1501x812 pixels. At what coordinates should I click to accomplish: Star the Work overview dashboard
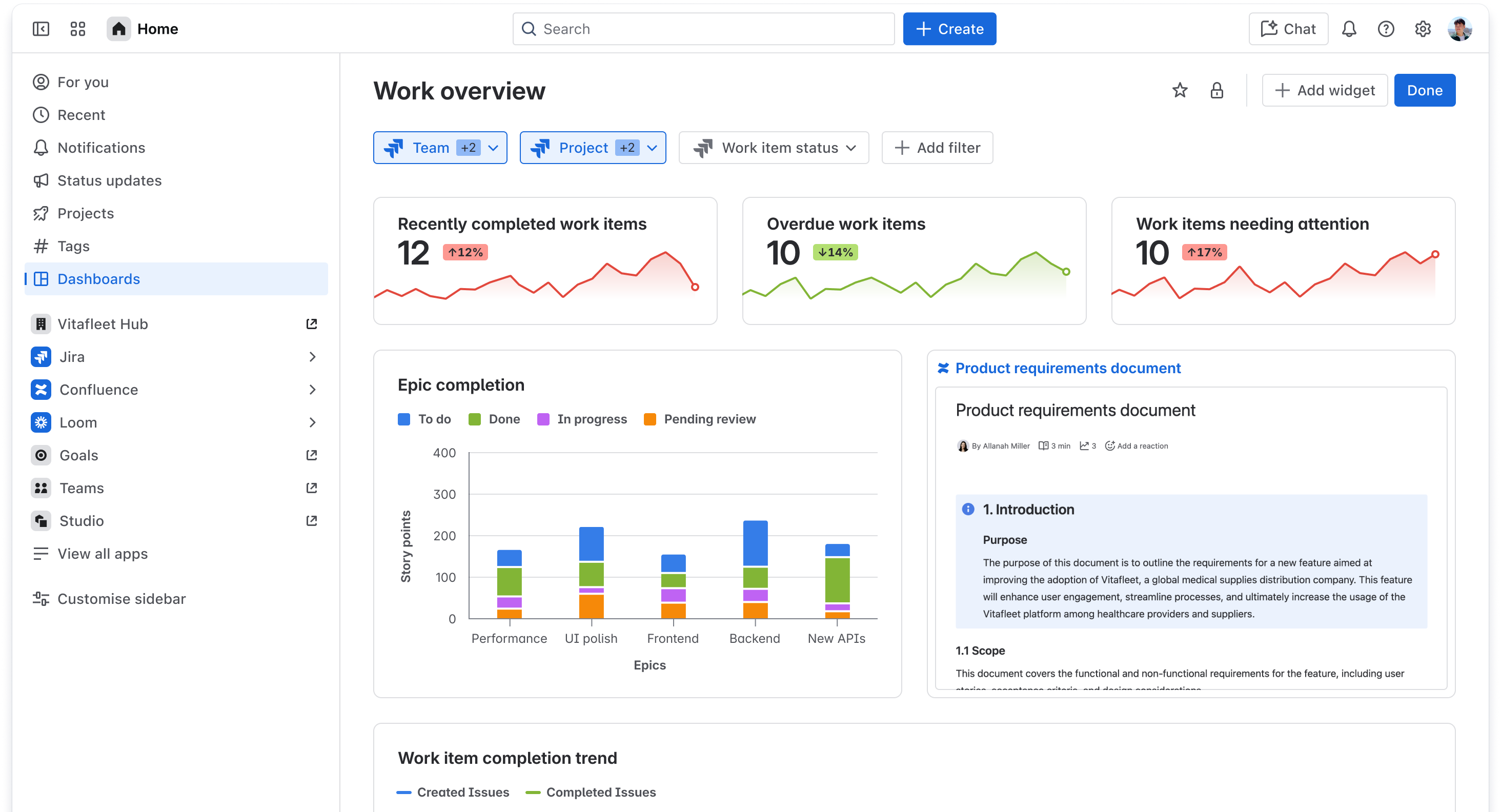tap(1180, 90)
